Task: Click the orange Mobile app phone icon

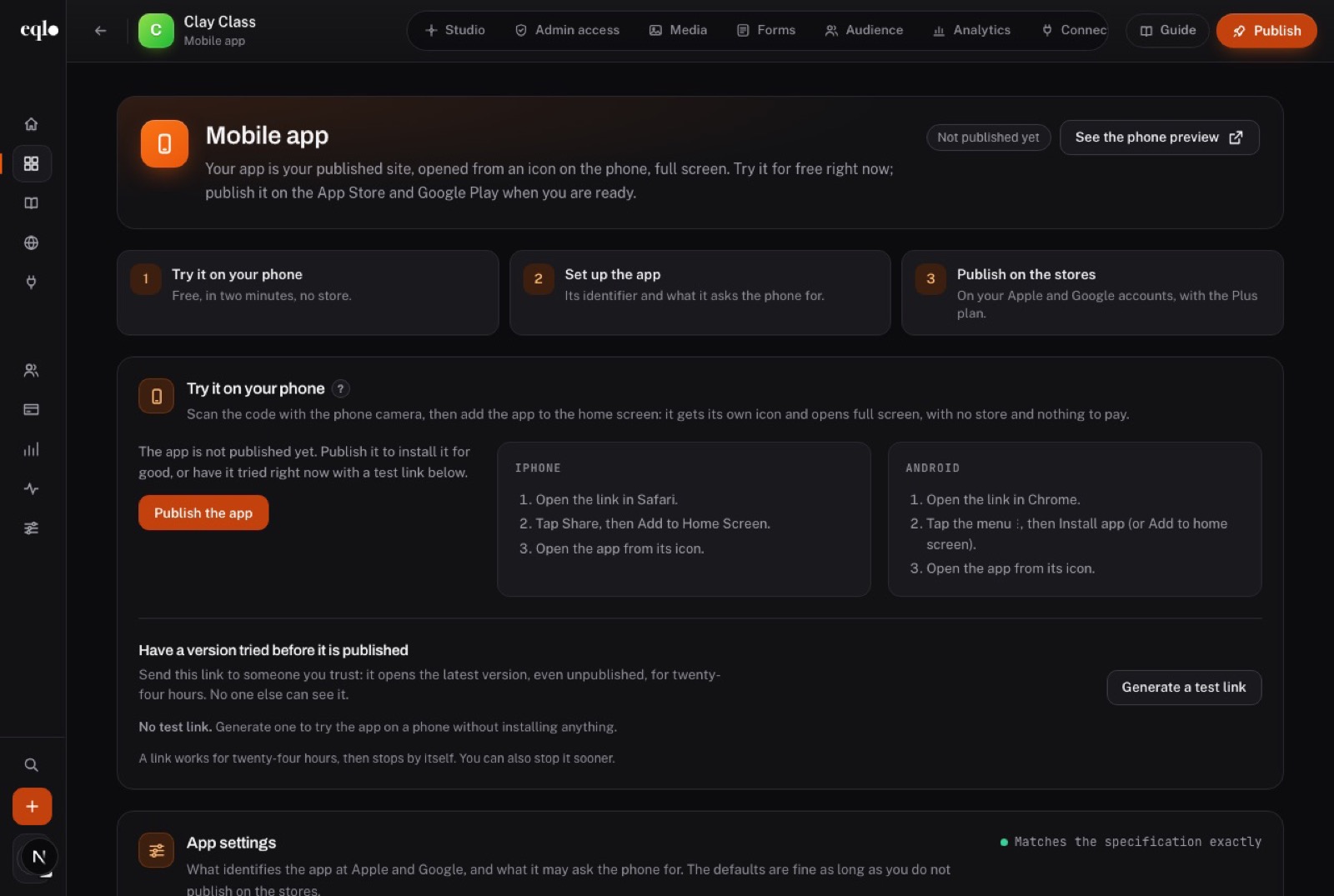Action: coord(164,143)
